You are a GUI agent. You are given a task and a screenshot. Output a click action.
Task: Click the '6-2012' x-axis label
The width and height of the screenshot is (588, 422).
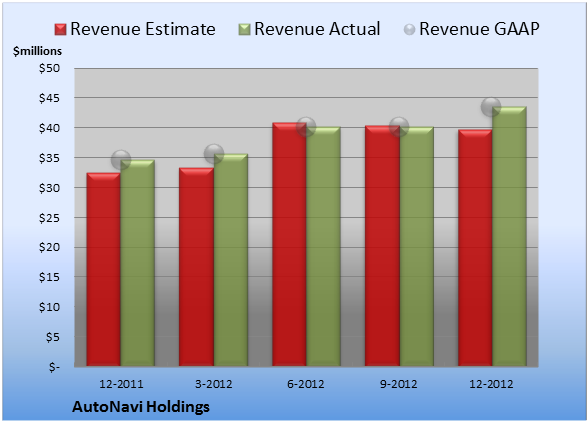coord(306,384)
